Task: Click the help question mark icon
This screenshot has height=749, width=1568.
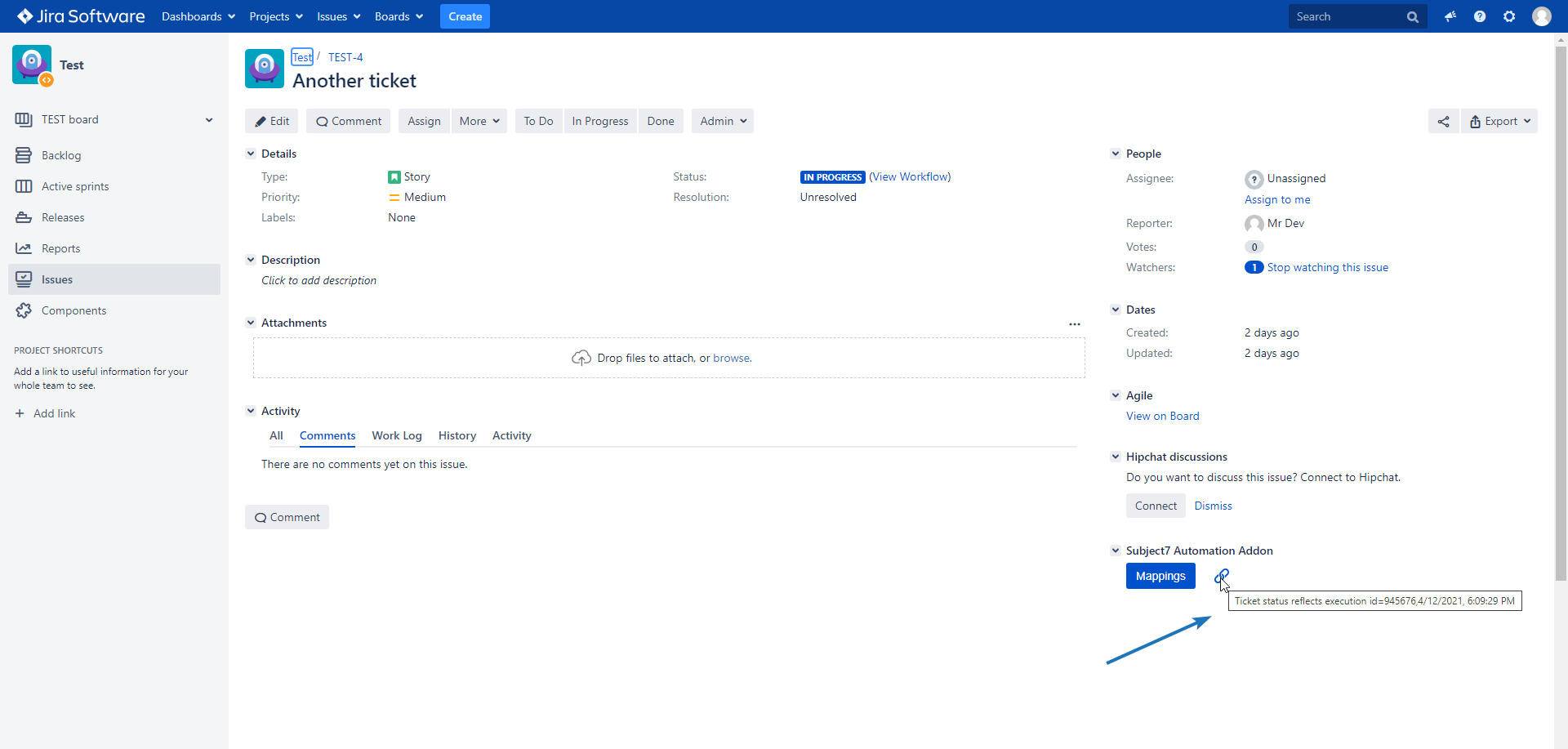Action: click(1479, 16)
